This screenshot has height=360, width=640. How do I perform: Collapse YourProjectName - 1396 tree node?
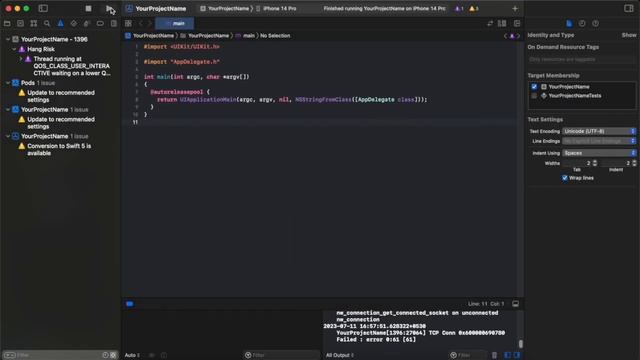[x=8, y=39]
